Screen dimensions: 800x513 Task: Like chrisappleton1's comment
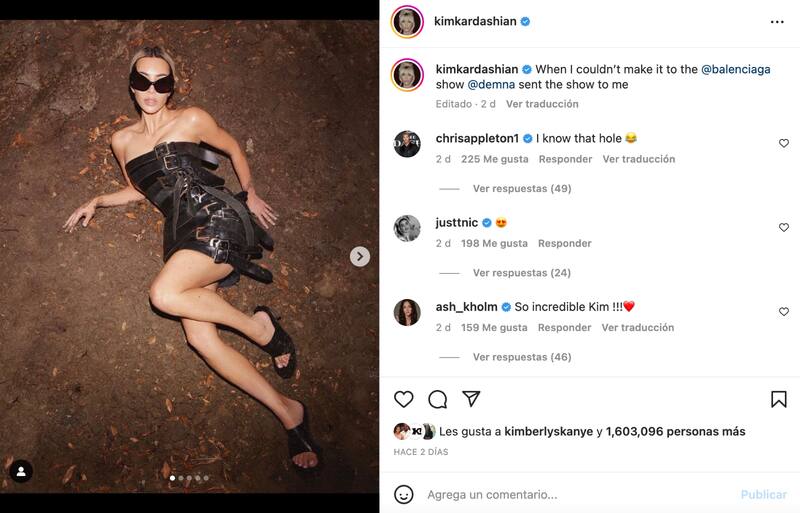point(783,144)
